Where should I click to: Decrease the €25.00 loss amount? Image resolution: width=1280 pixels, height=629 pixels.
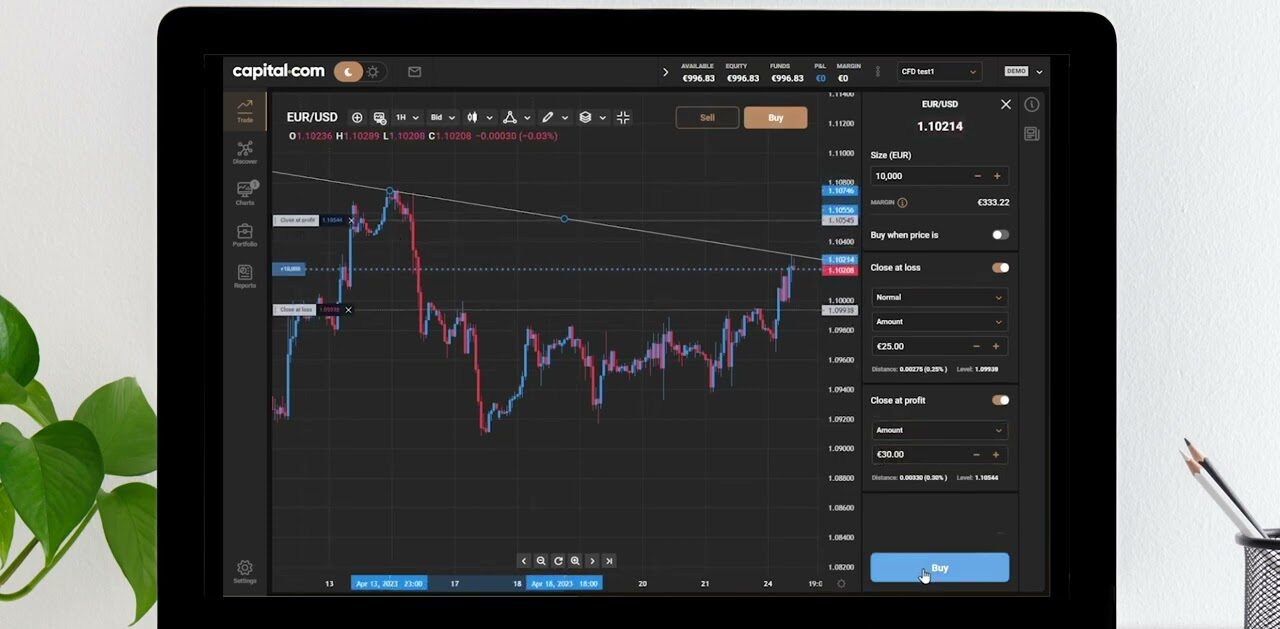pyautogui.click(x=977, y=346)
